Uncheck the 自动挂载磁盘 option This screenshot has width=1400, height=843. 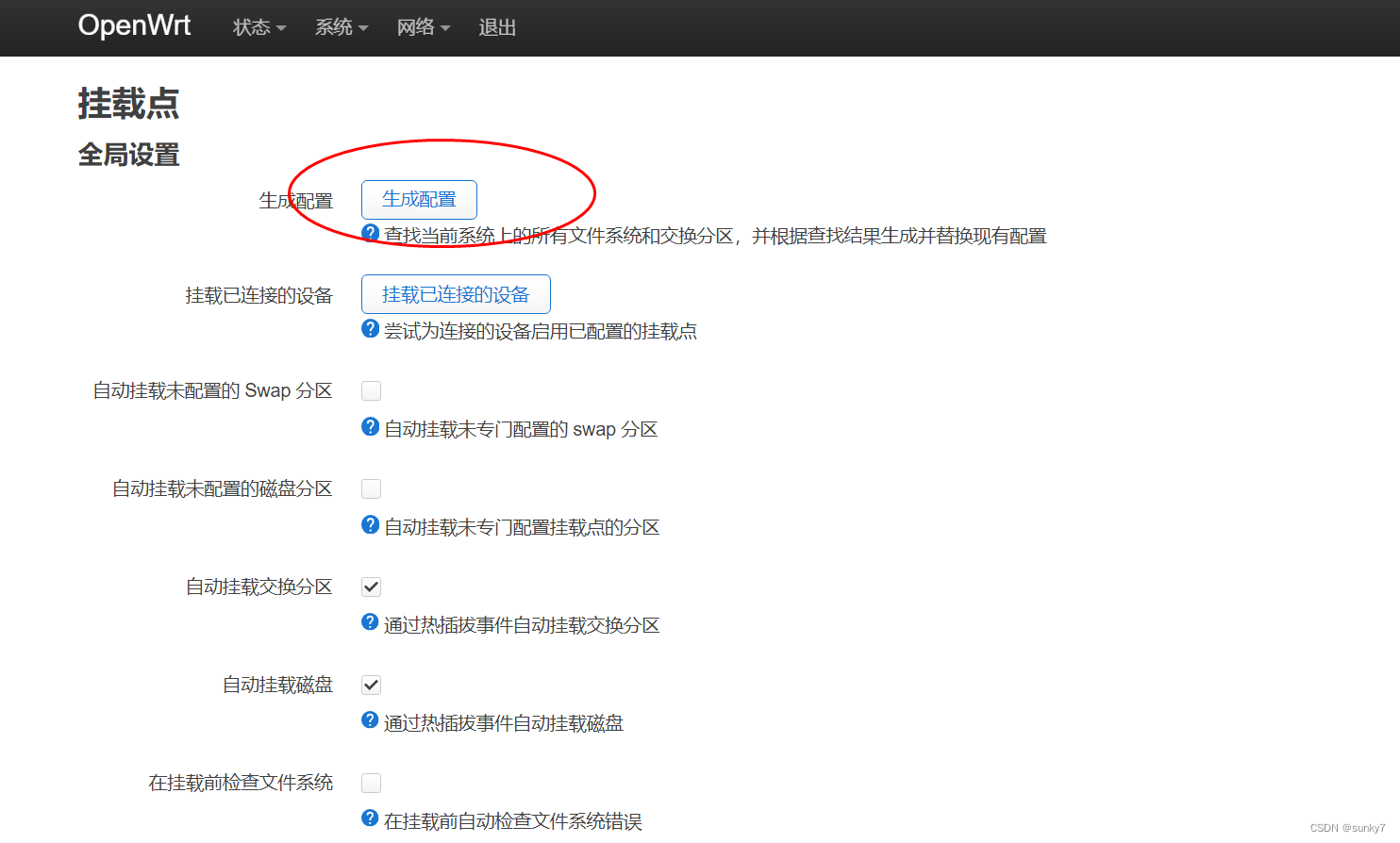371,684
